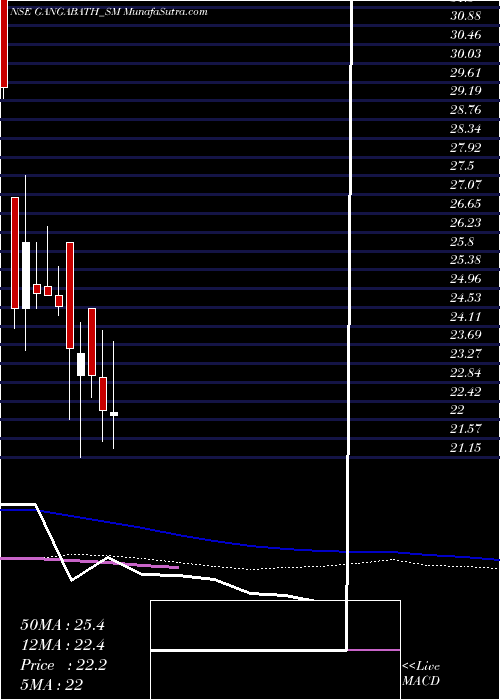Viewport: 500px width, 700px height.
Task: Select the 29.19 price axis label
Action: click(x=466, y=91)
